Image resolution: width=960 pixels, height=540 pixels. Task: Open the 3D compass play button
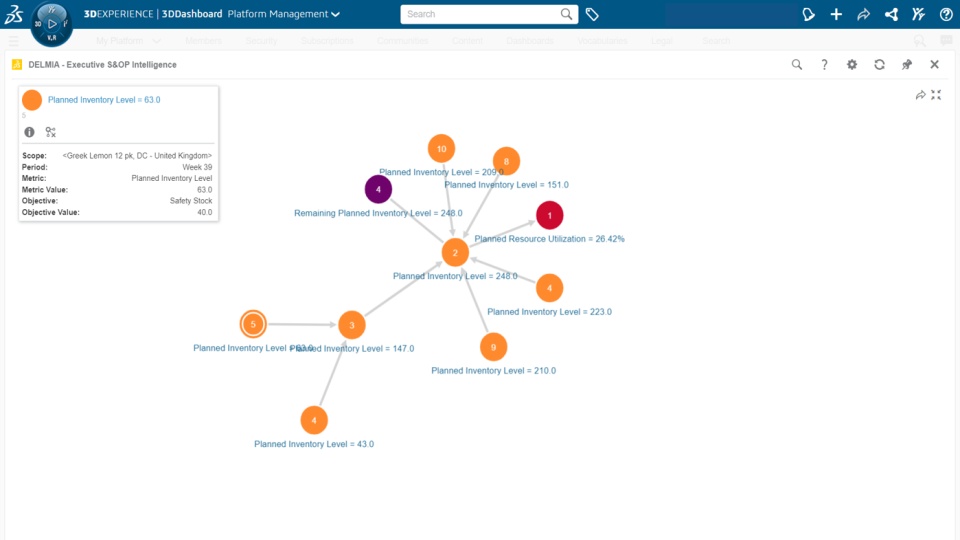(52, 24)
